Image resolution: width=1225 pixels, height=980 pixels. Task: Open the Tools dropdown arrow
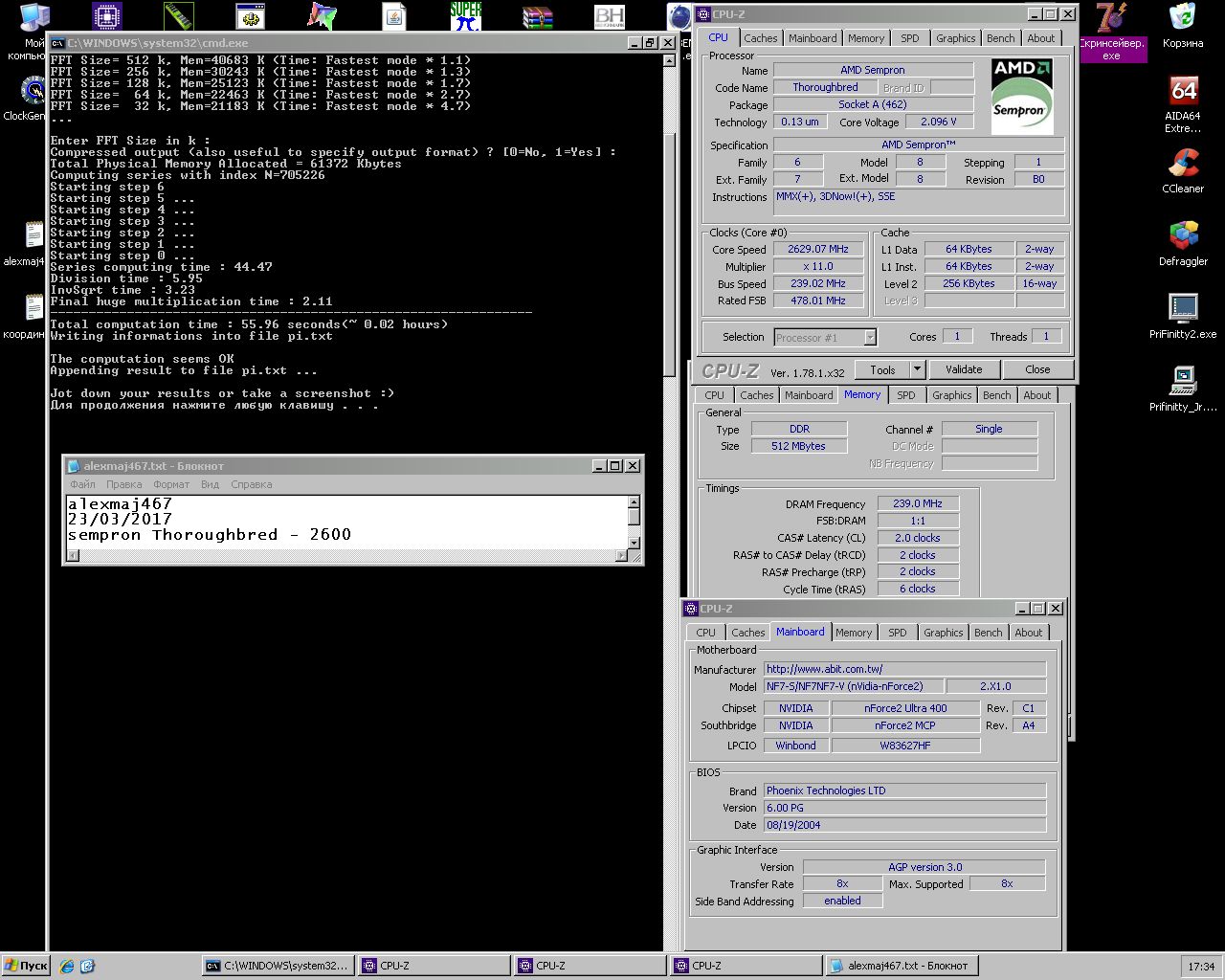[916, 369]
